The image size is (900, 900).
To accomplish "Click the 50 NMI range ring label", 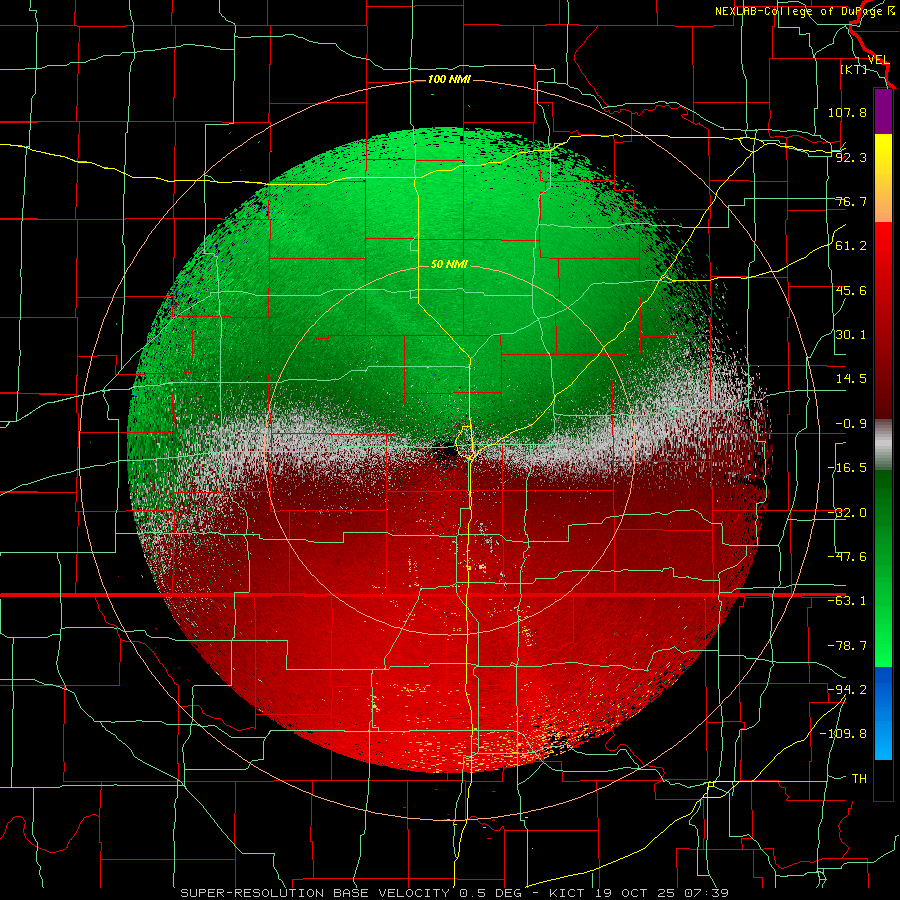I will (x=449, y=265).
